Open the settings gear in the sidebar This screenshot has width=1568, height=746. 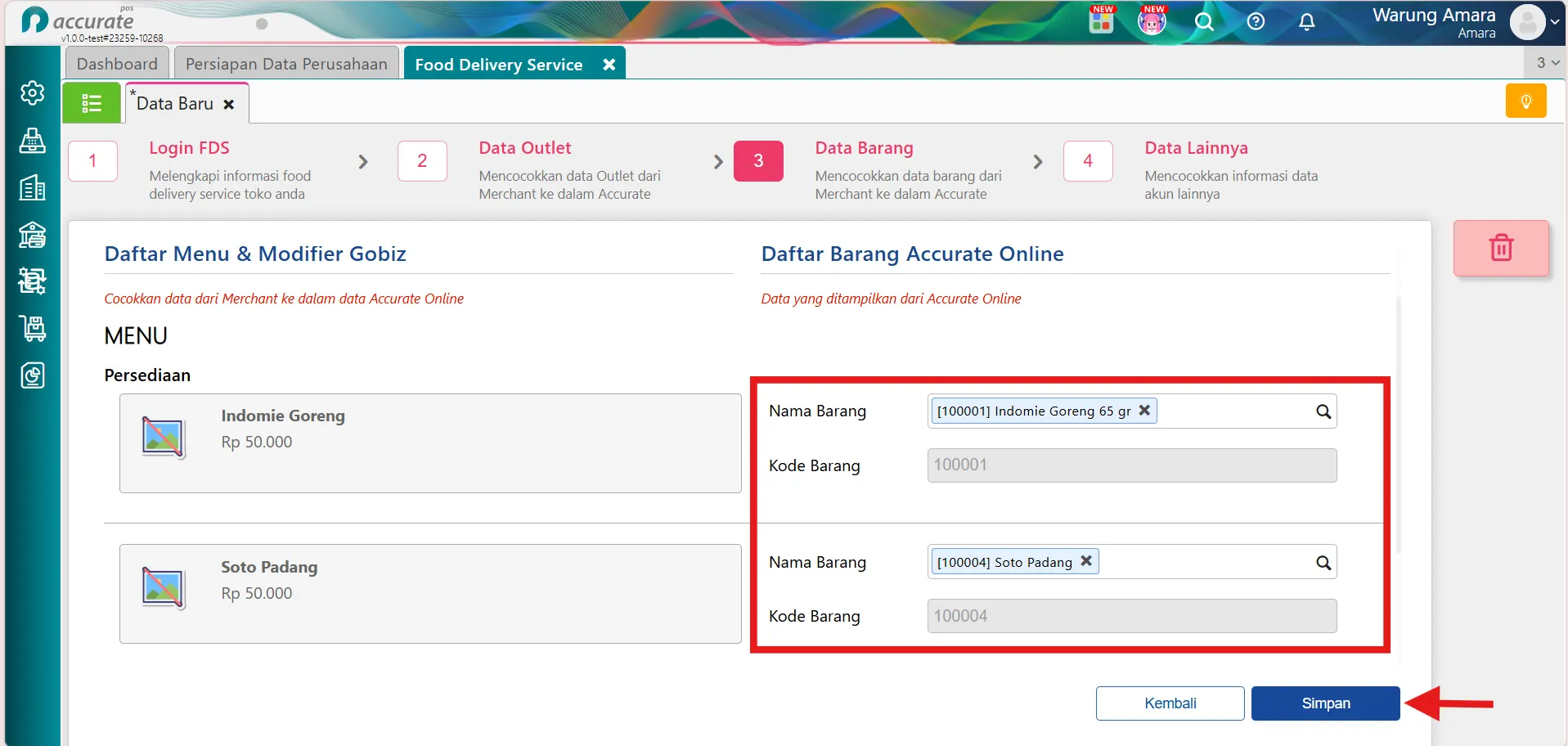point(32,93)
